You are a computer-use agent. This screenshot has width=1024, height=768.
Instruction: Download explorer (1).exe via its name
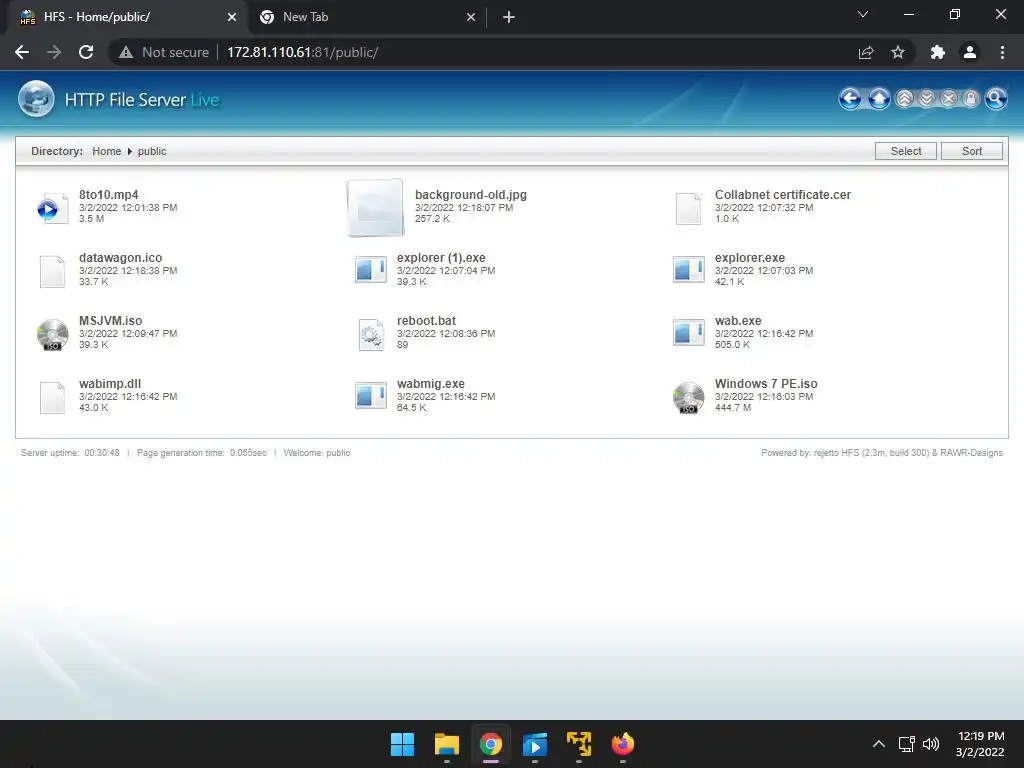pyautogui.click(x=441, y=258)
